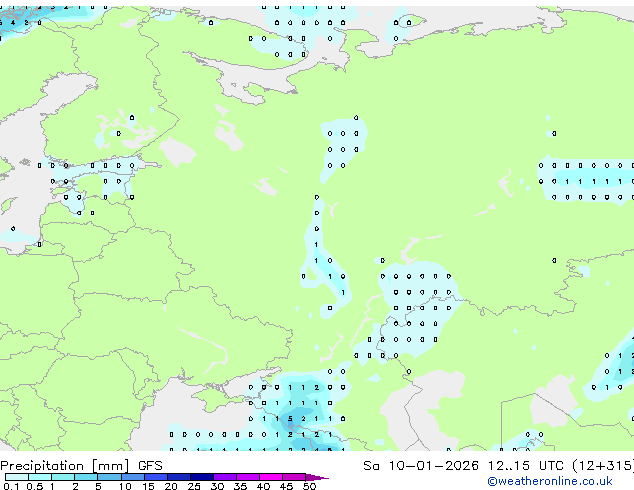This screenshot has height=490, width=634.
Task: Select the 5–10 mm legend swatch
Action: click(x=109, y=477)
